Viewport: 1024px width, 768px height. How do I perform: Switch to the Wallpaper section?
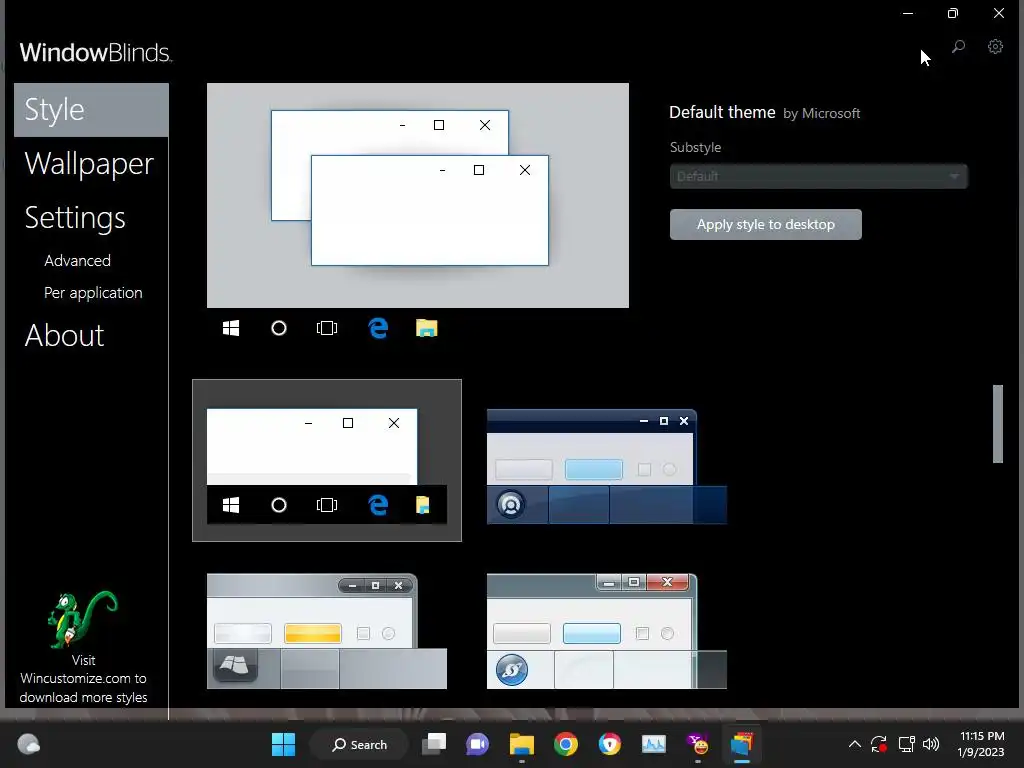(x=89, y=163)
